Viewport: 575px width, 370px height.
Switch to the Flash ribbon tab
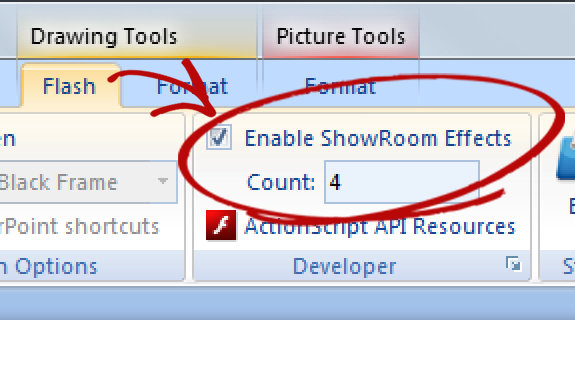point(69,87)
